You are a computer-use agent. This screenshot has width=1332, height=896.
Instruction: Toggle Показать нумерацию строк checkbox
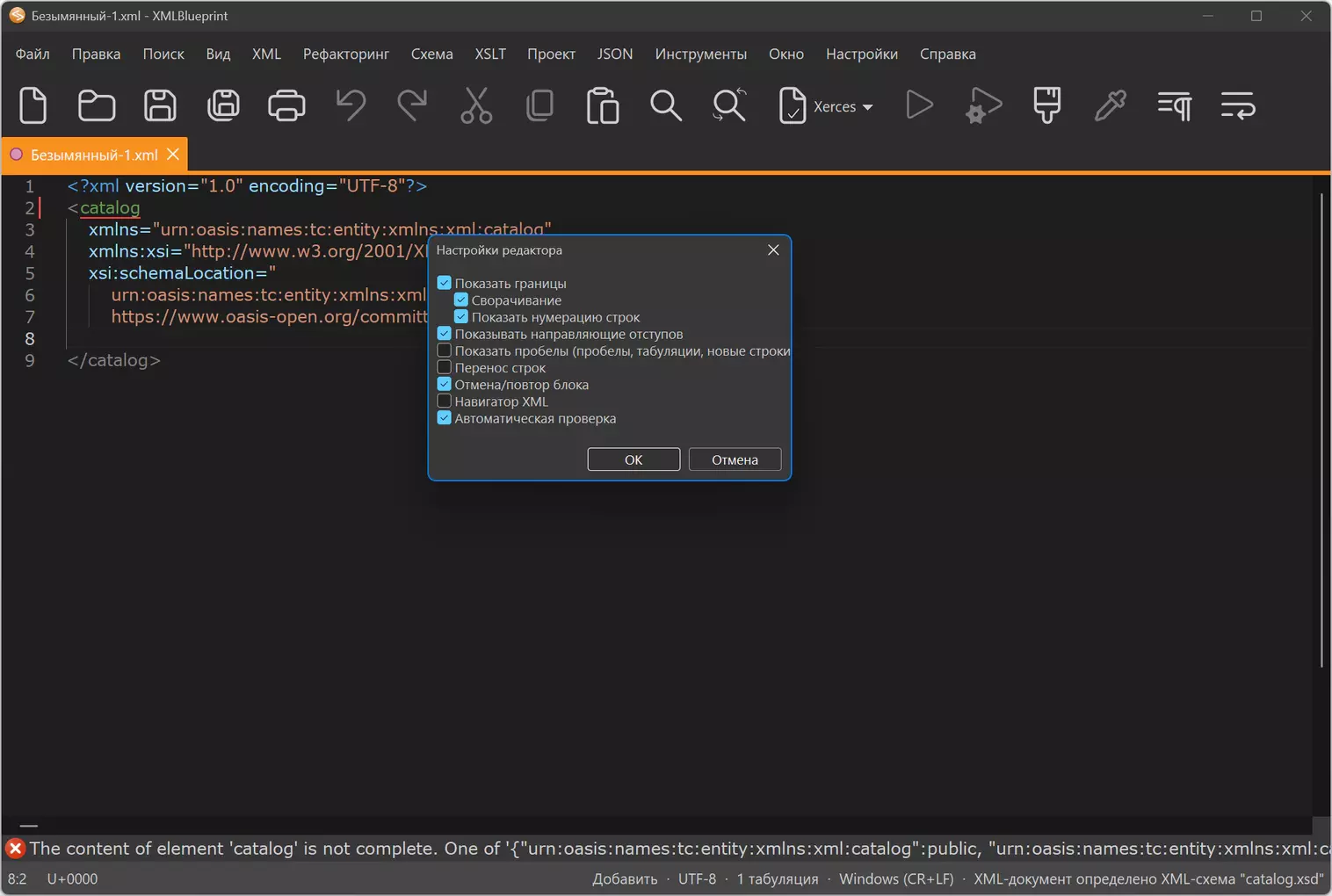click(461, 317)
